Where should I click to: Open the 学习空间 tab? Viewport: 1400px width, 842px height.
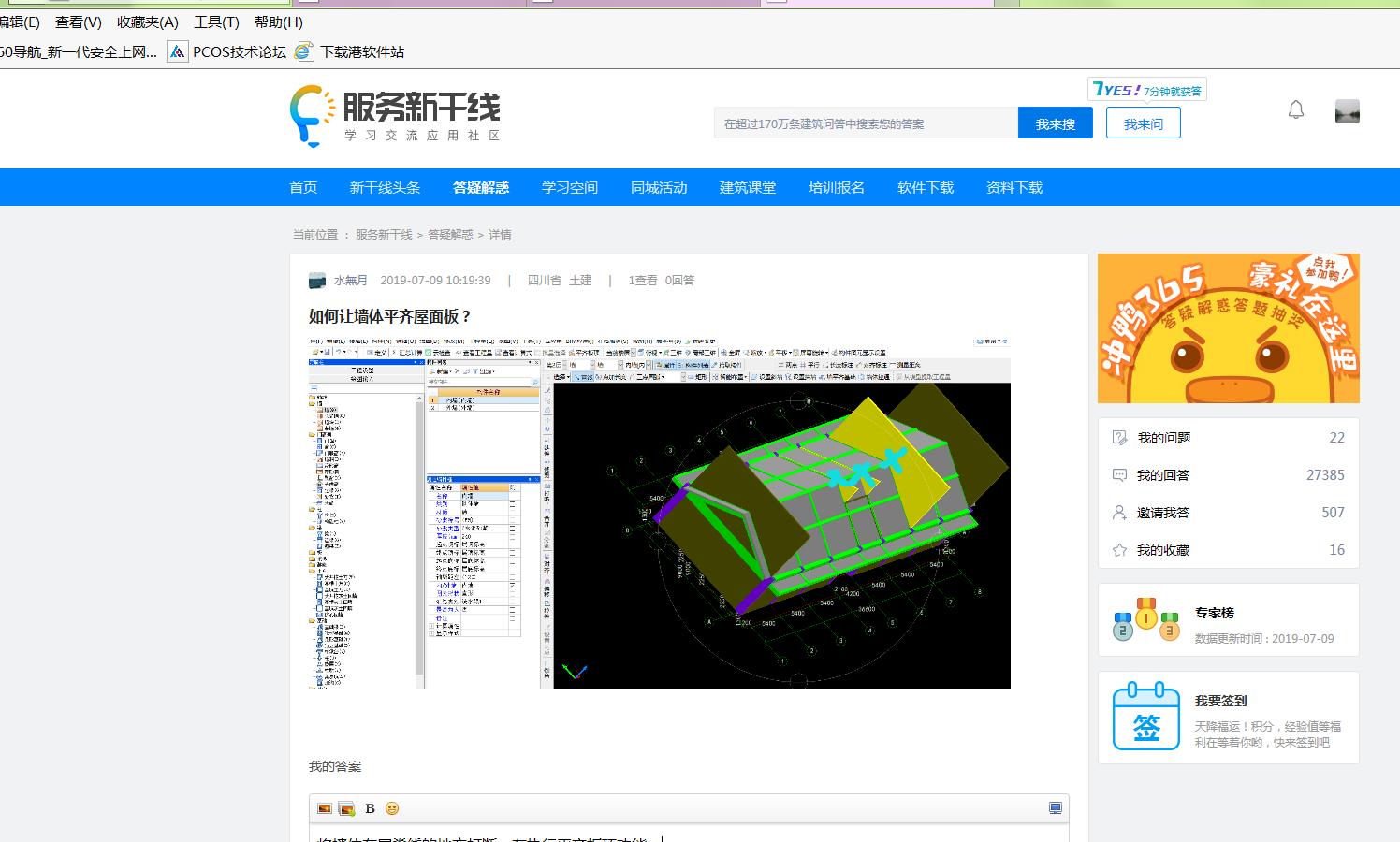(569, 187)
